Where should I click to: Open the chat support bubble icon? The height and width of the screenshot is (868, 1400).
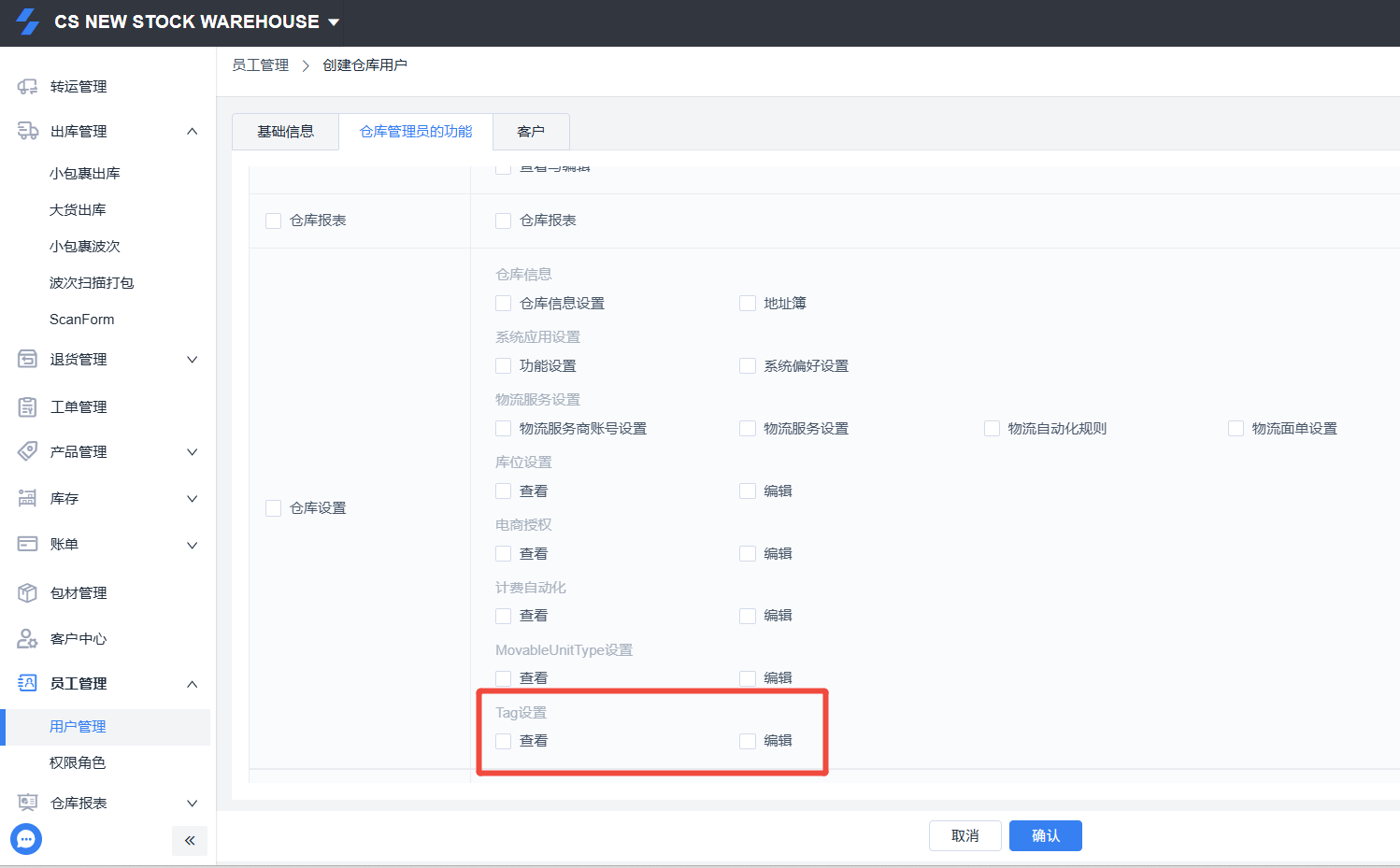(26, 839)
